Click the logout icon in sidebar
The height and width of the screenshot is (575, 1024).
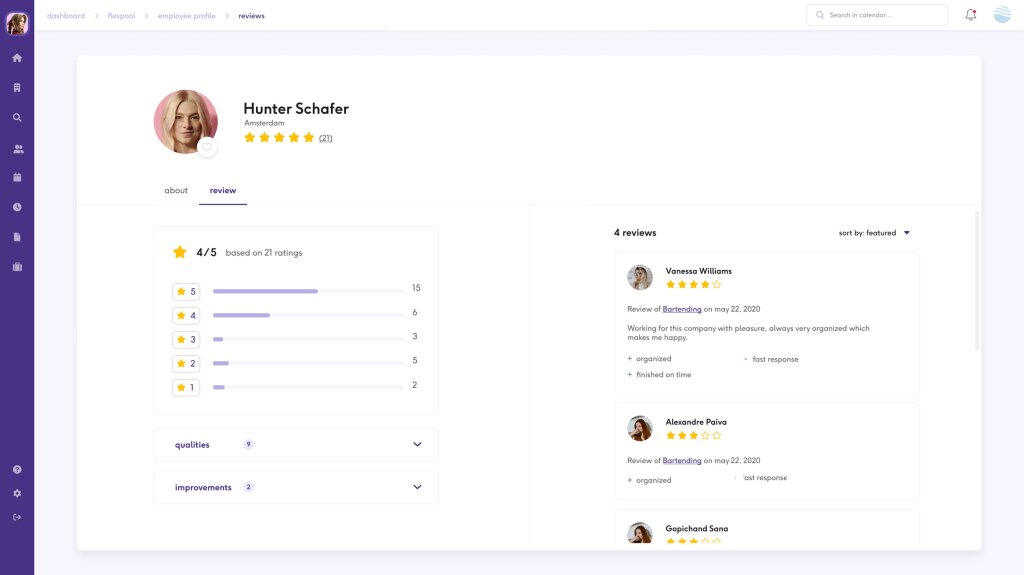click(17, 517)
